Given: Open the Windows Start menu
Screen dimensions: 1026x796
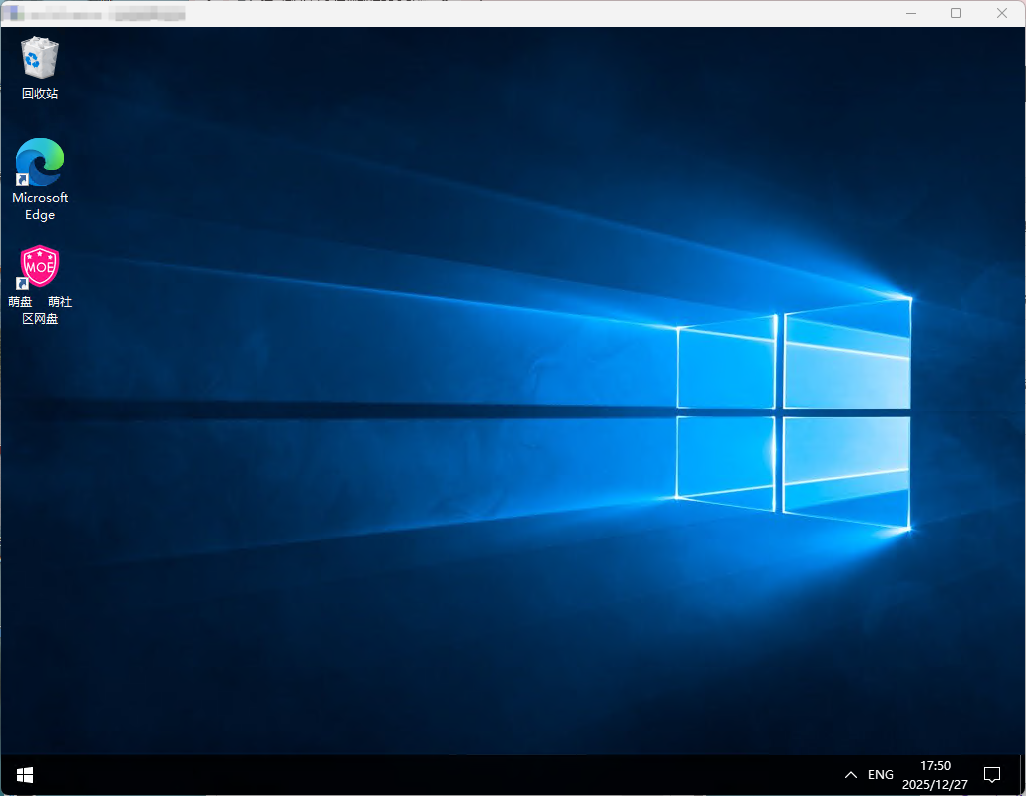Looking at the screenshot, I should point(25,775).
